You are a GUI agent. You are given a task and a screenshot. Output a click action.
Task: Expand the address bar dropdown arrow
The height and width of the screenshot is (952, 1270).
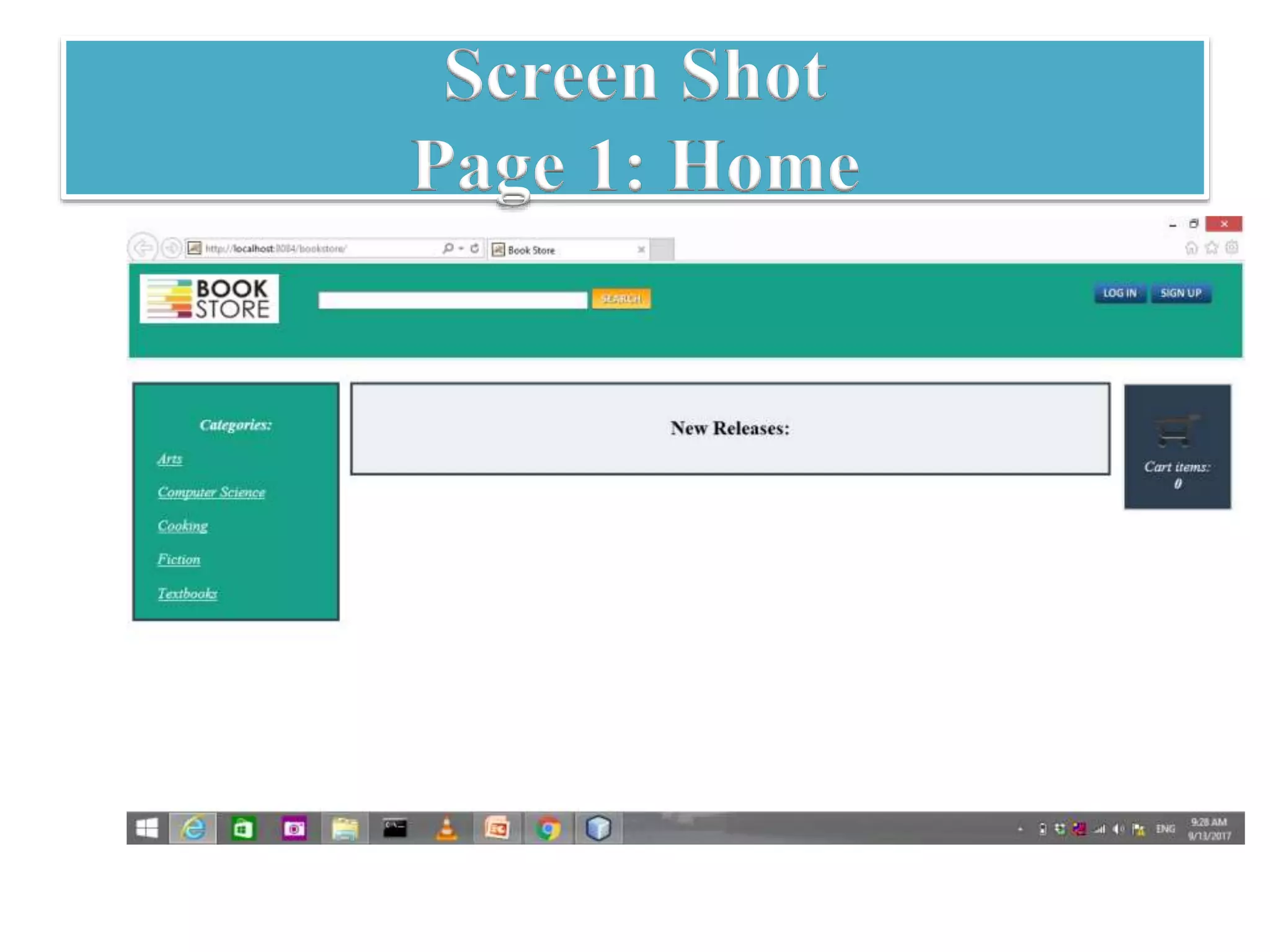coord(461,249)
